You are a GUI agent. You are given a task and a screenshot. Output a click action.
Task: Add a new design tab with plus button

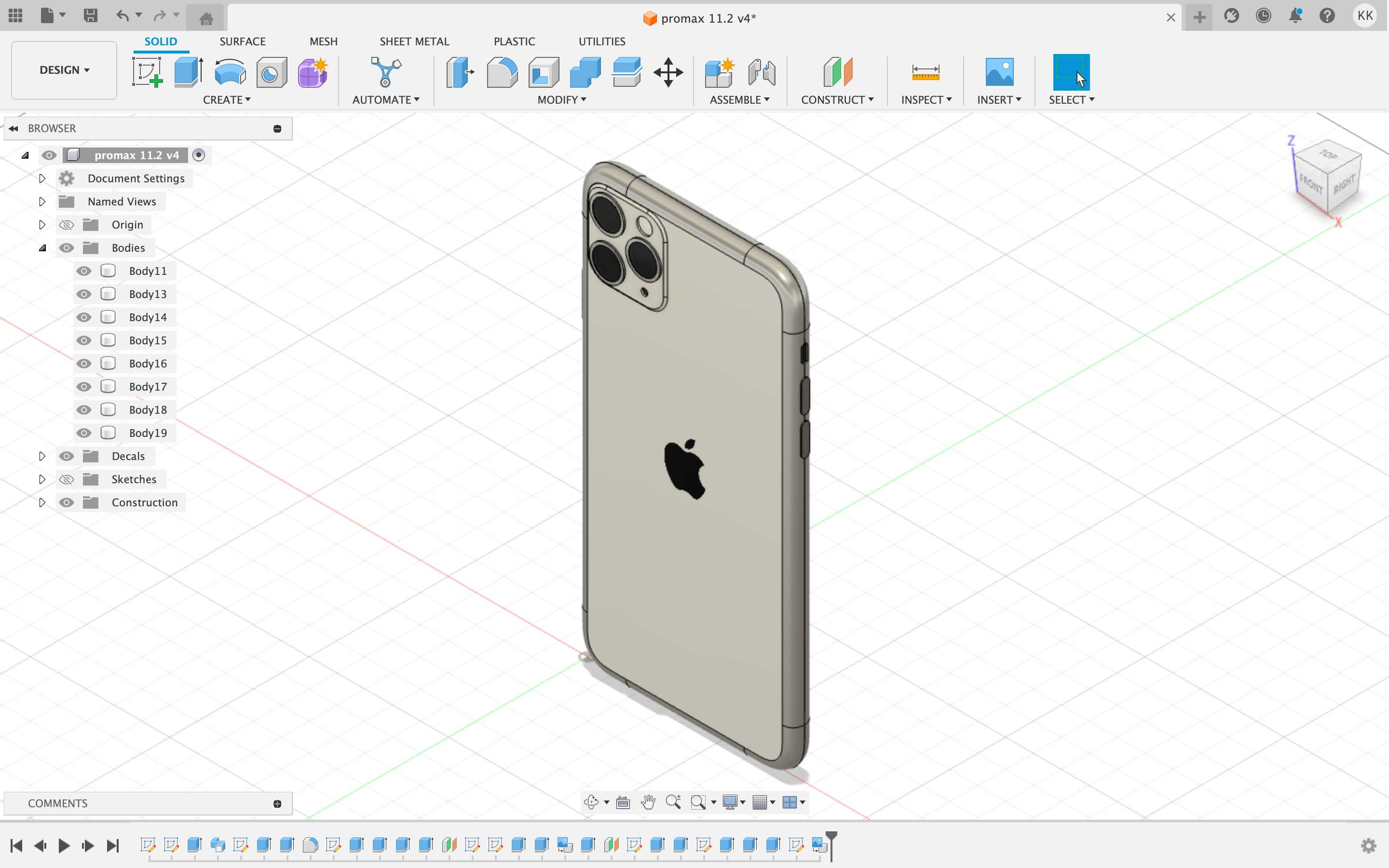click(1199, 17)
